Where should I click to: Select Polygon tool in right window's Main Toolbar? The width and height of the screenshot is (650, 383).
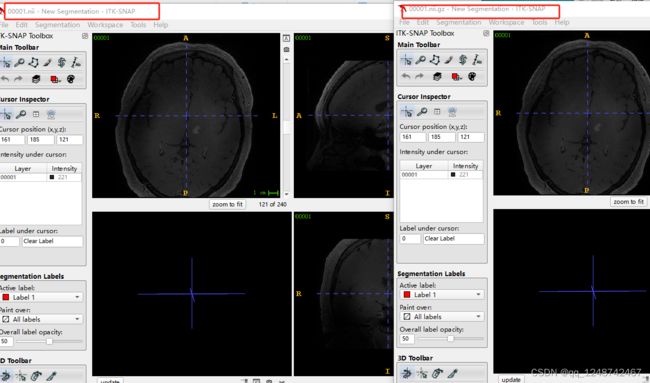pyautogui.click(x=434, y=60)
